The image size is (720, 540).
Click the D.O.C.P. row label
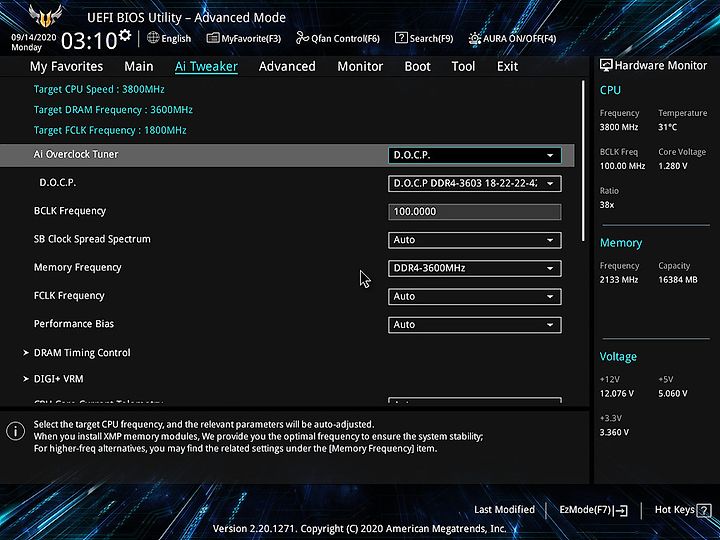click(x=58, y=183)
